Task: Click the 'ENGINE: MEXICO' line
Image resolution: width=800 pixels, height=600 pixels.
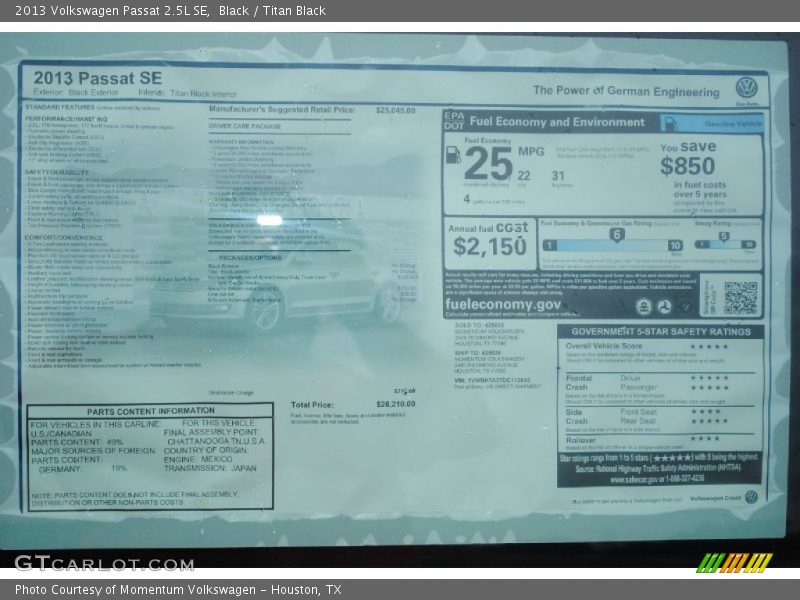Action: click(x=198, y=459)
